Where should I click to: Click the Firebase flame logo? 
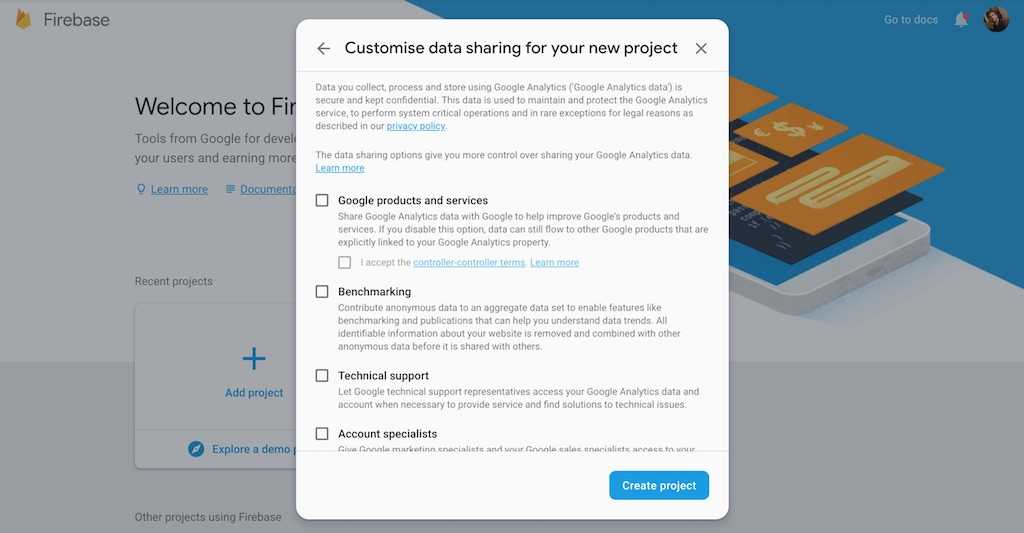tap(24, 19)
